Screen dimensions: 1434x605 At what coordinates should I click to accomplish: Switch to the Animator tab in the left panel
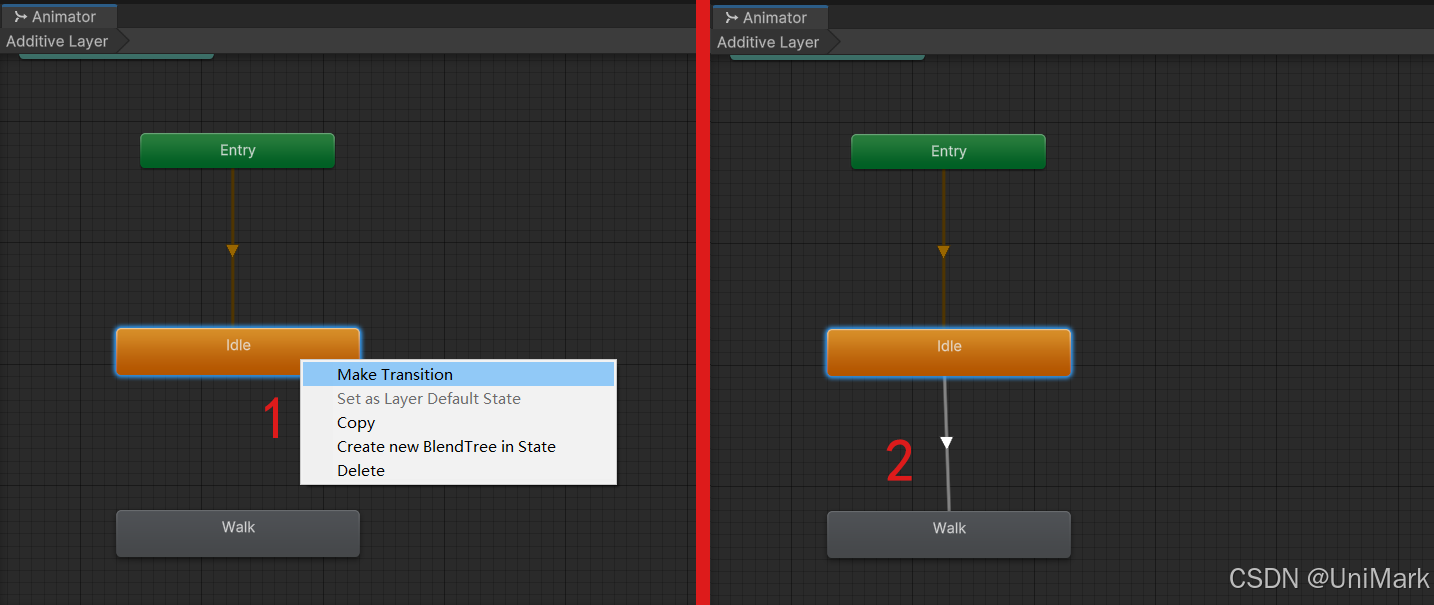coord(59,17)
